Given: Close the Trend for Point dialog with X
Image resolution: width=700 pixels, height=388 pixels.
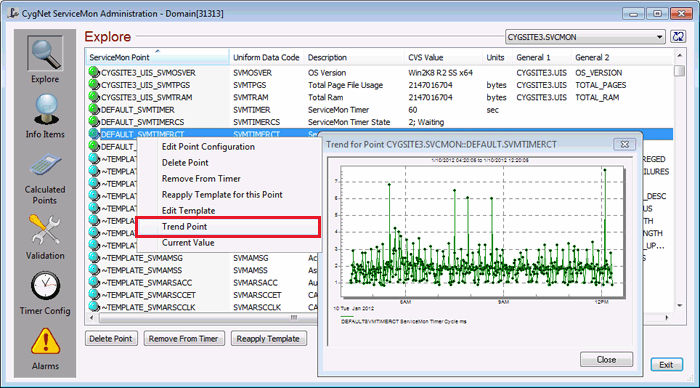Looking at the screenshot, I should [625, 144].
